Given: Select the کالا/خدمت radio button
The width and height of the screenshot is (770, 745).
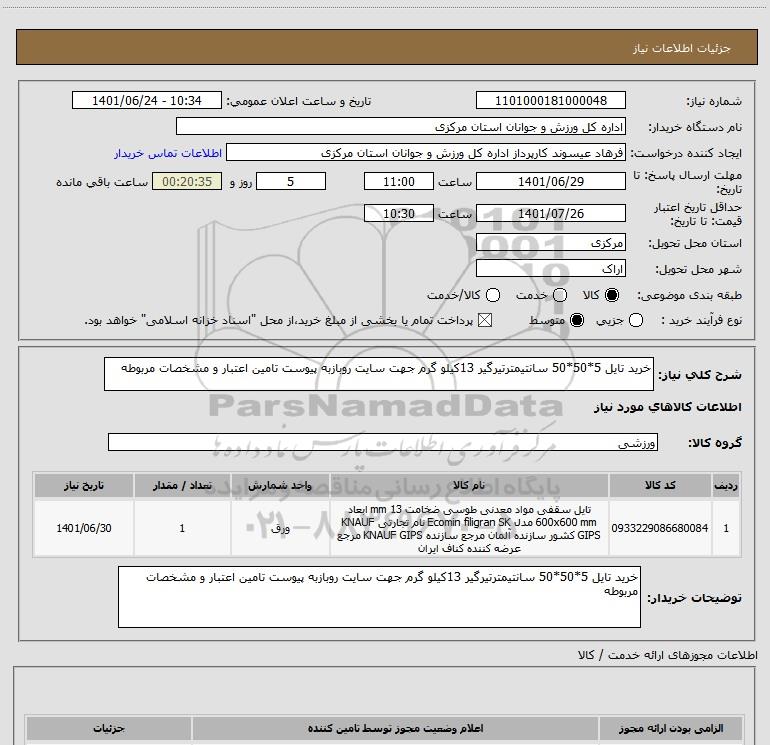Looking at the screenshot, I should 493,295.
